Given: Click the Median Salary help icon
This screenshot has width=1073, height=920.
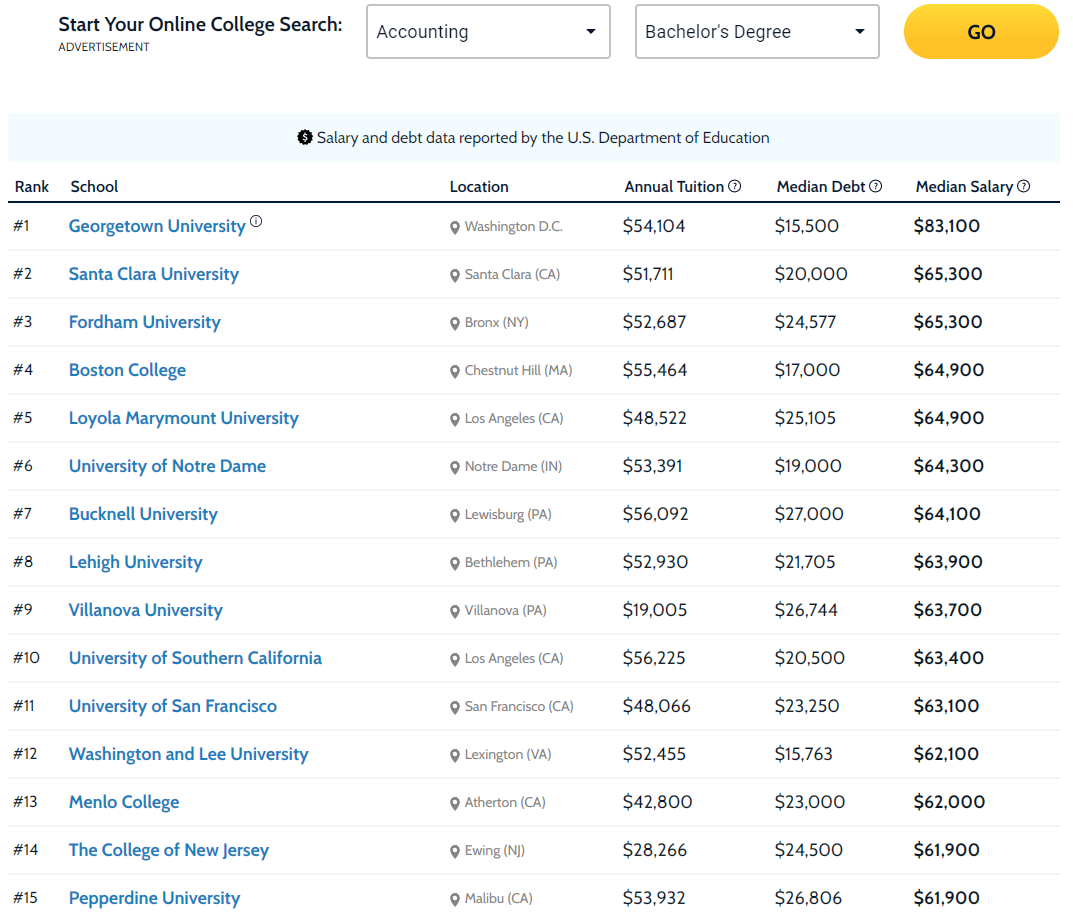Looking at the screenshot, I should coord(1023,186).
